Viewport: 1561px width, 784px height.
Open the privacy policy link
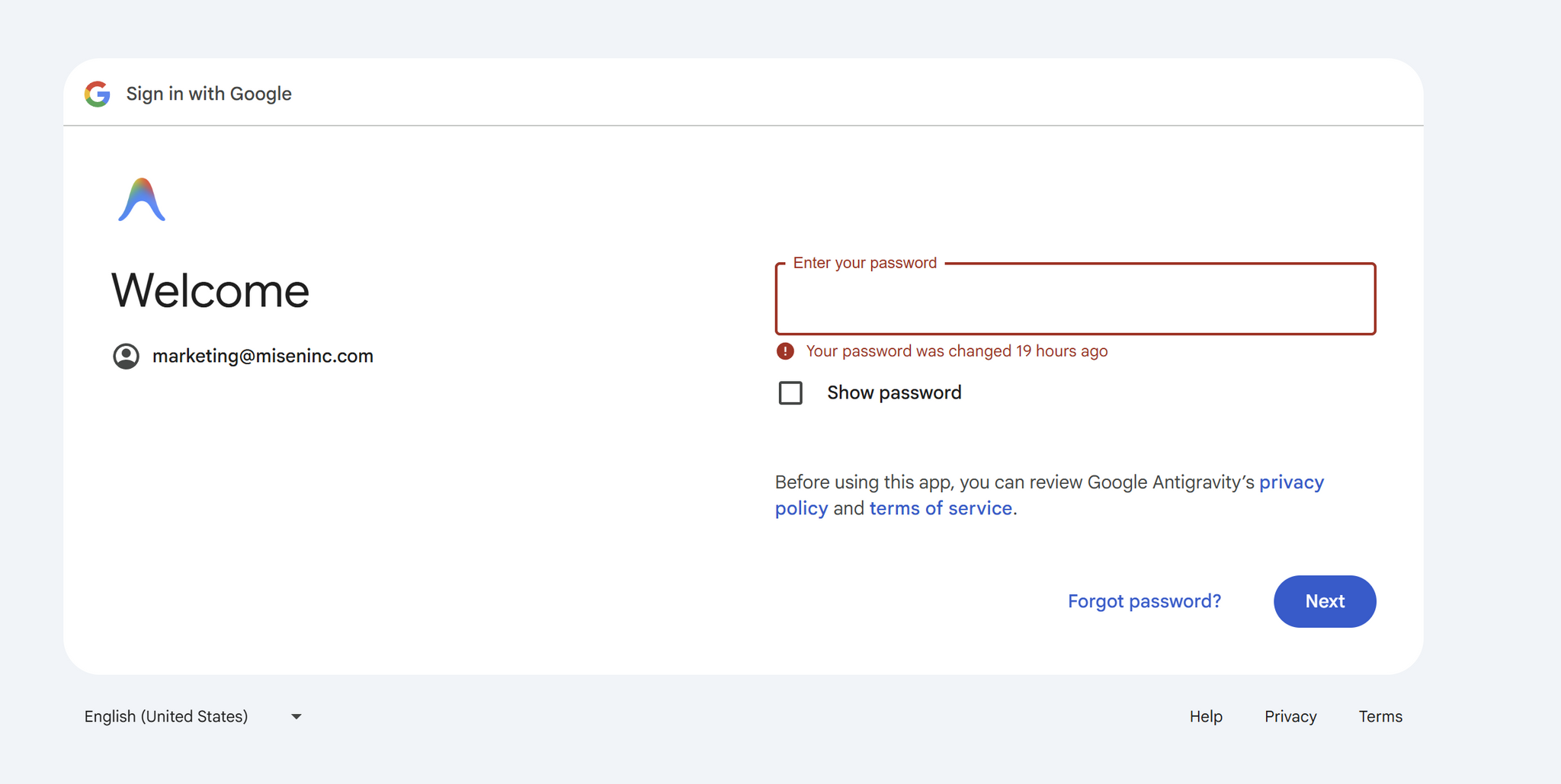pyautogui.click(x=1050, y=495)
